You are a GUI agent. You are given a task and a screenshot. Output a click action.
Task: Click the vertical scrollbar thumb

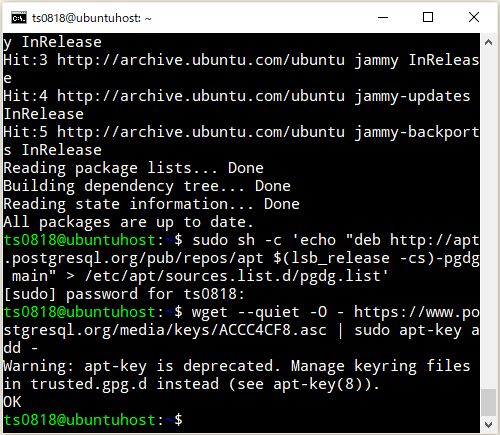point(489,402)
